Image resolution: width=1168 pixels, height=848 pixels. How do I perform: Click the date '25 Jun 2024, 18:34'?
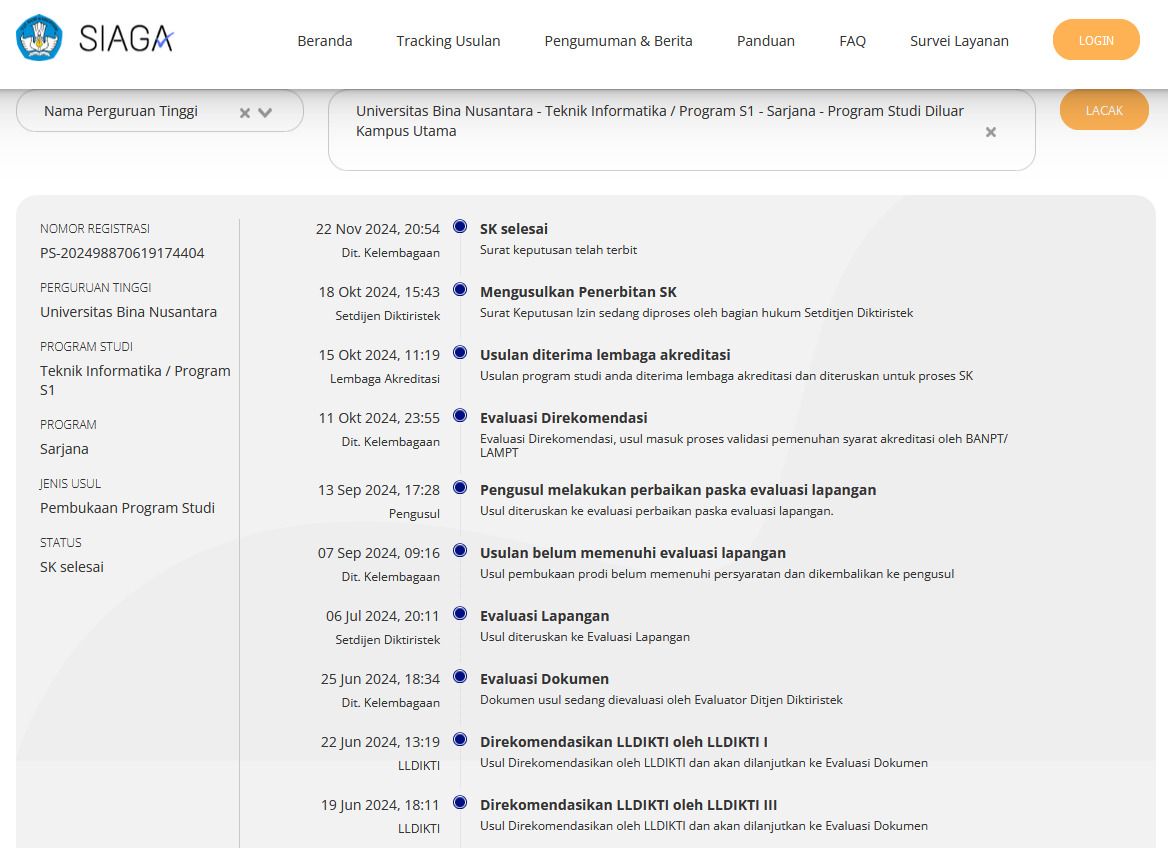(381, 679)
